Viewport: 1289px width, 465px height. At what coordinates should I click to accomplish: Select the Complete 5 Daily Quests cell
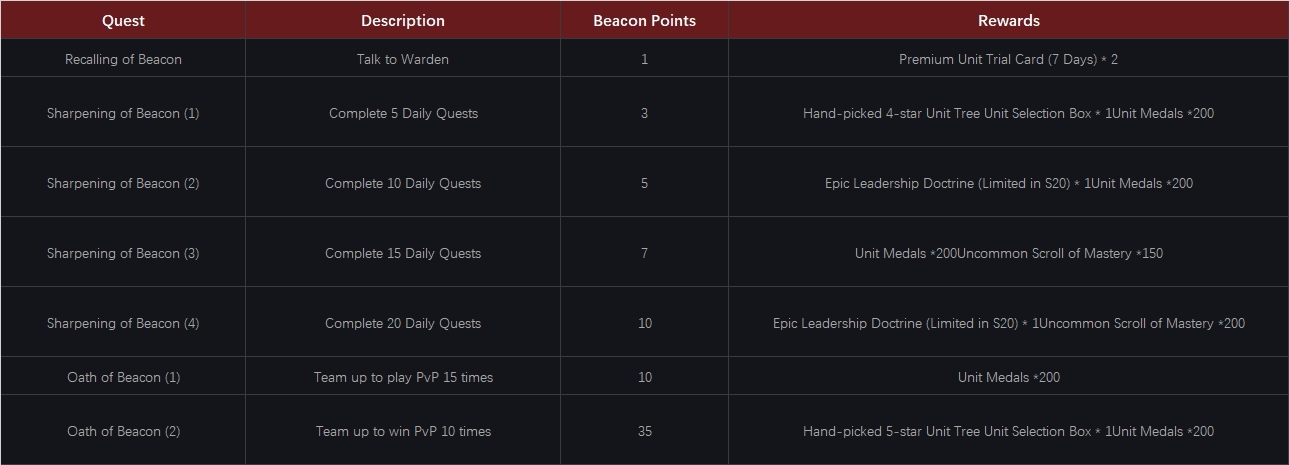[403, 113]
